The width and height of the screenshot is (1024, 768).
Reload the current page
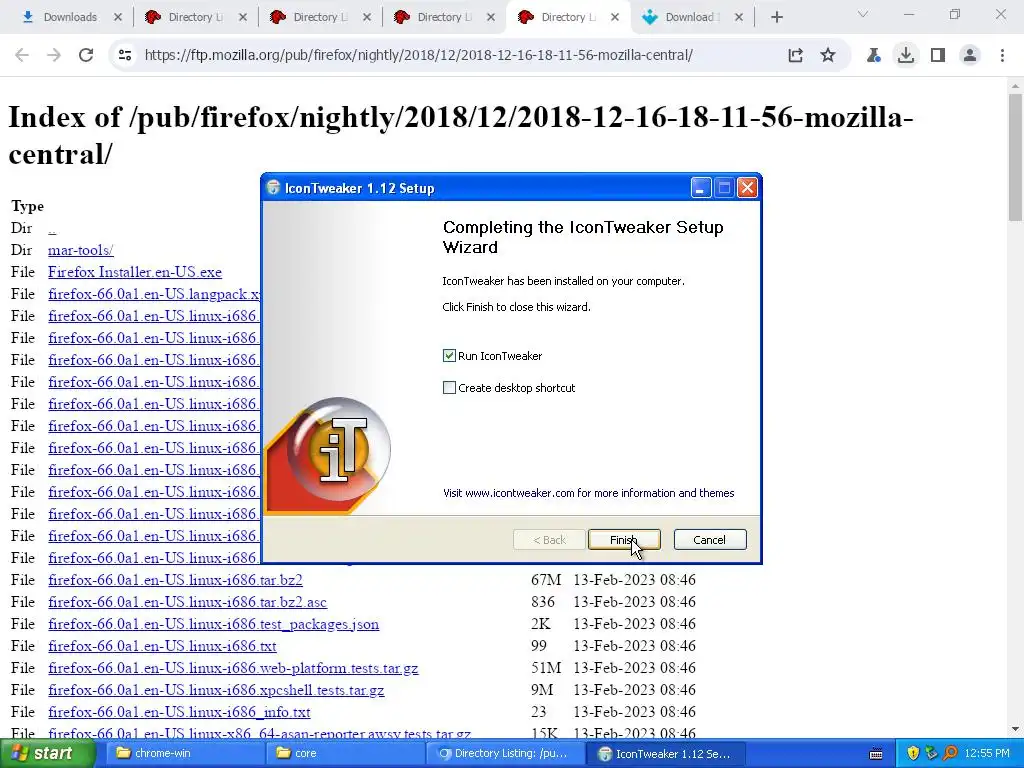tap(86, 55)
